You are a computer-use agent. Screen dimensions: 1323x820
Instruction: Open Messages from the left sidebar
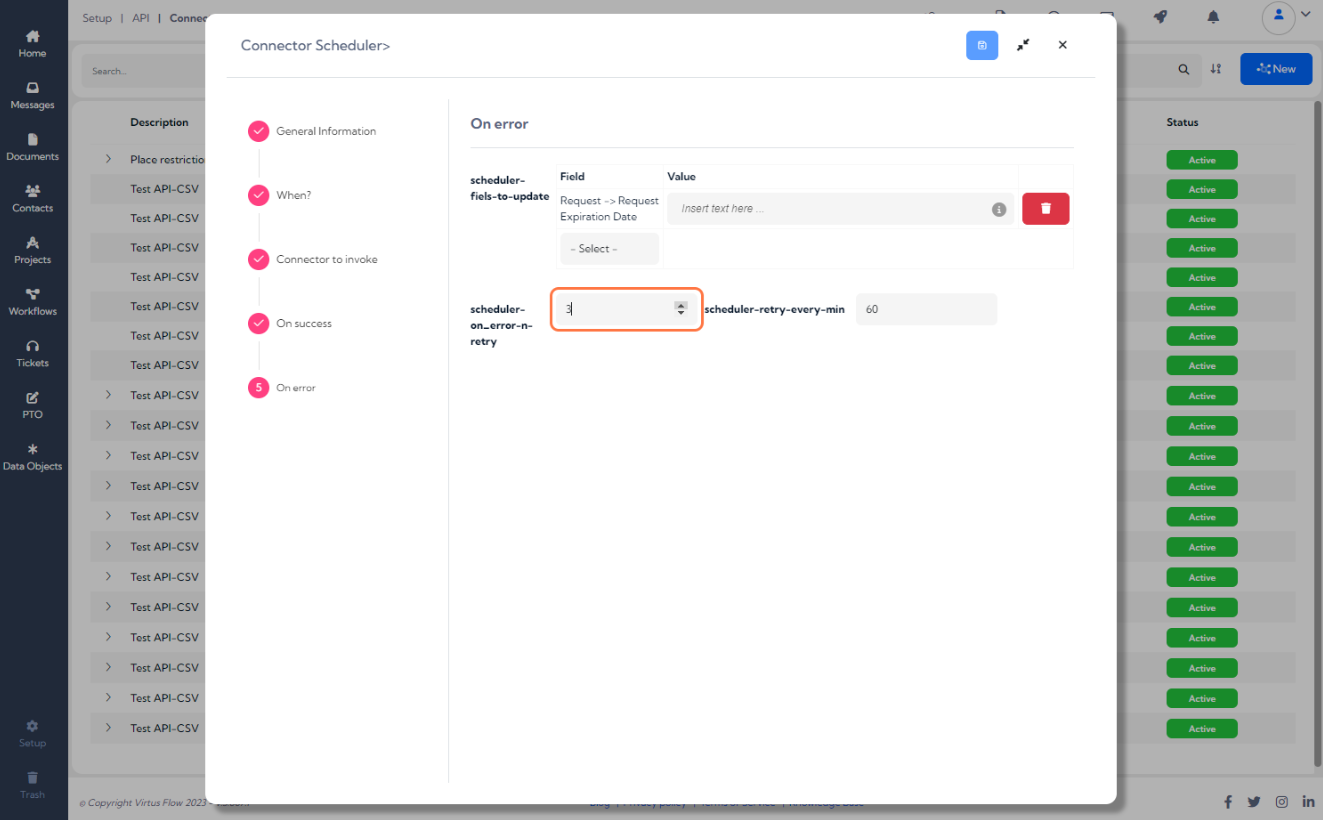(32, 96)
